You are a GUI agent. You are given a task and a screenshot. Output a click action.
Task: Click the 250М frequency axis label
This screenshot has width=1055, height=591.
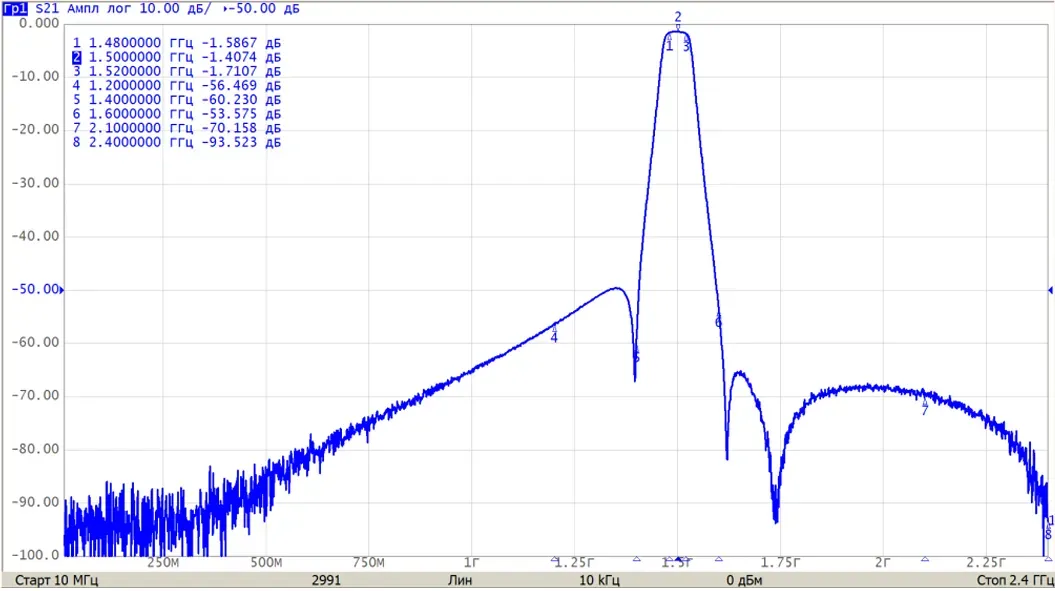click(x=163, y=563)
